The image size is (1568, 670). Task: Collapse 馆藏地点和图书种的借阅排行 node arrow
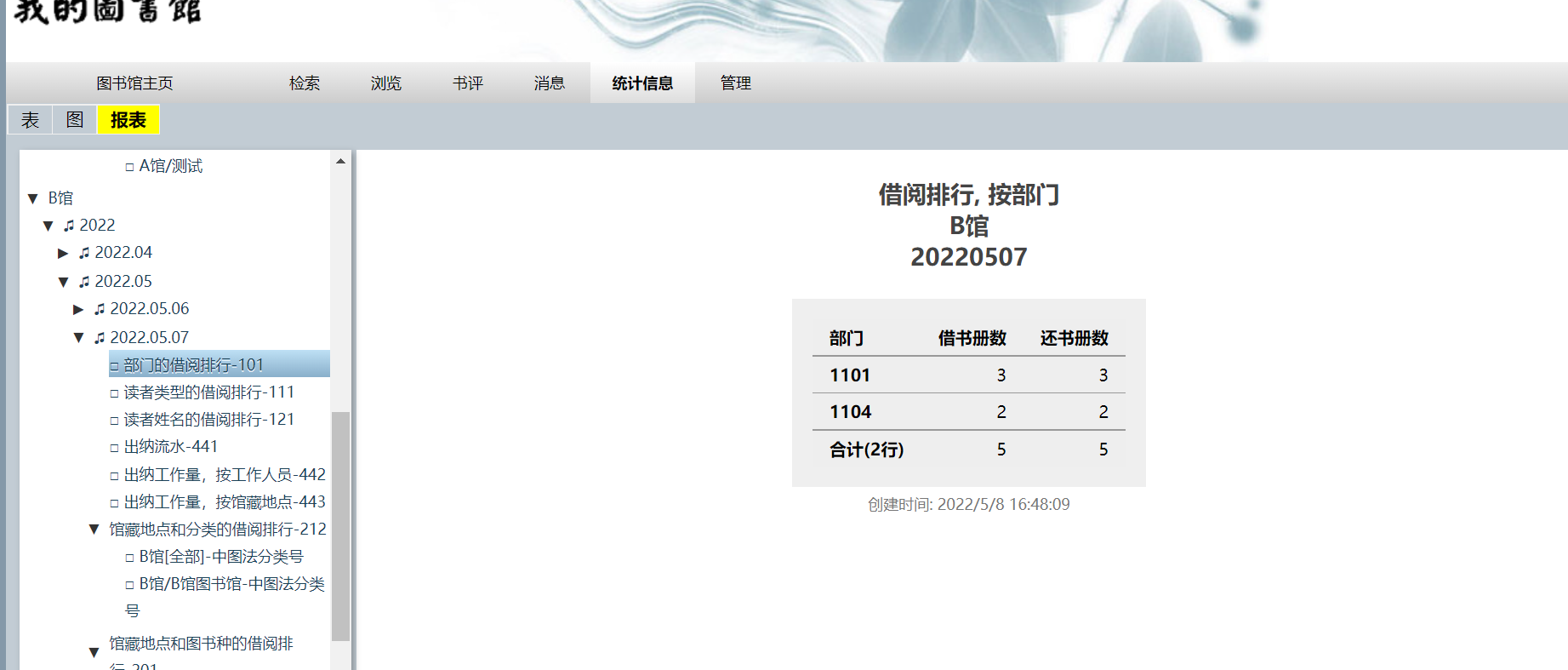point(94,653)
